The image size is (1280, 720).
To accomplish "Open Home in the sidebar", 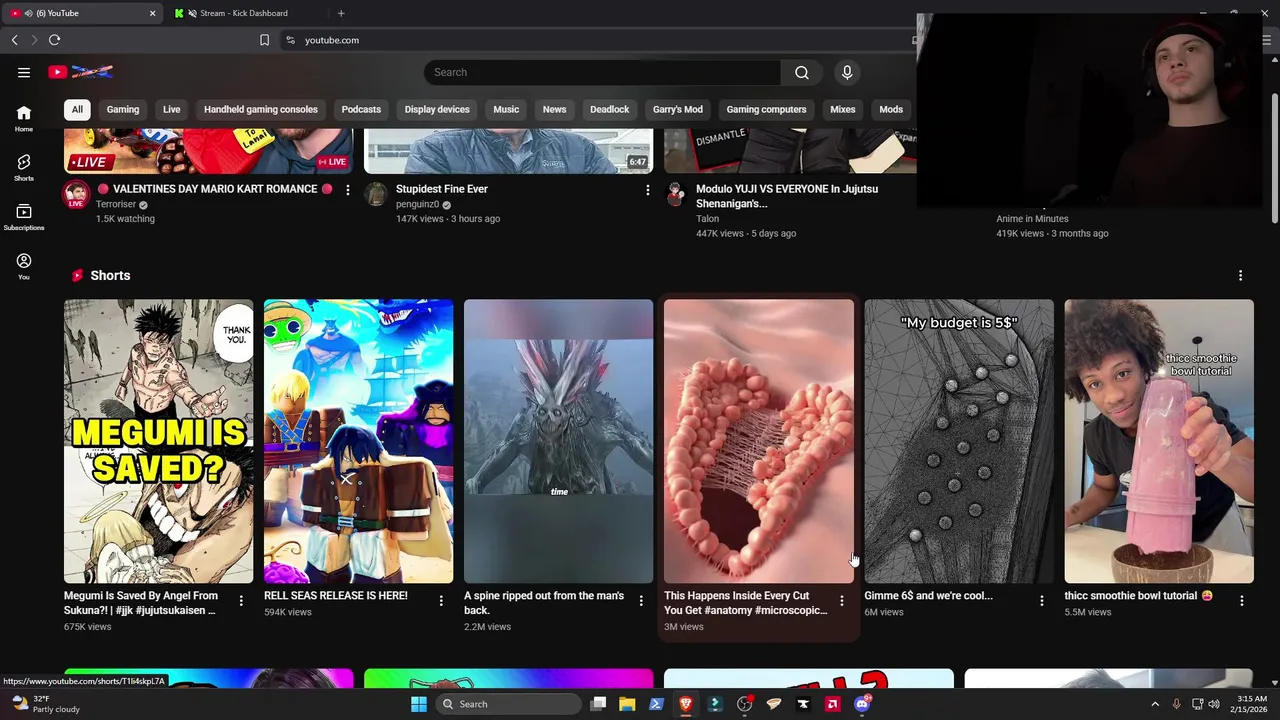I will click(x=24, y=118).
